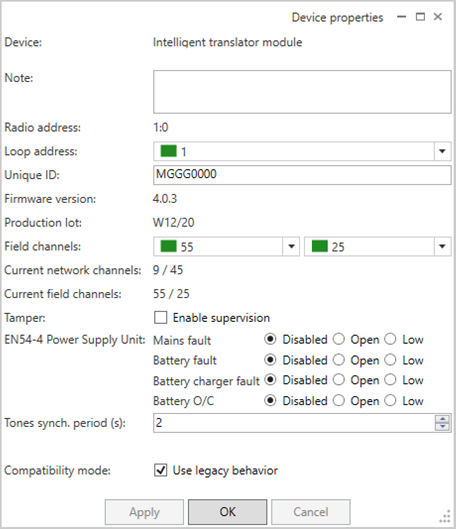The image size is (456, 529).
Task: Confirm with the OK button
Action: pos(228,512)
